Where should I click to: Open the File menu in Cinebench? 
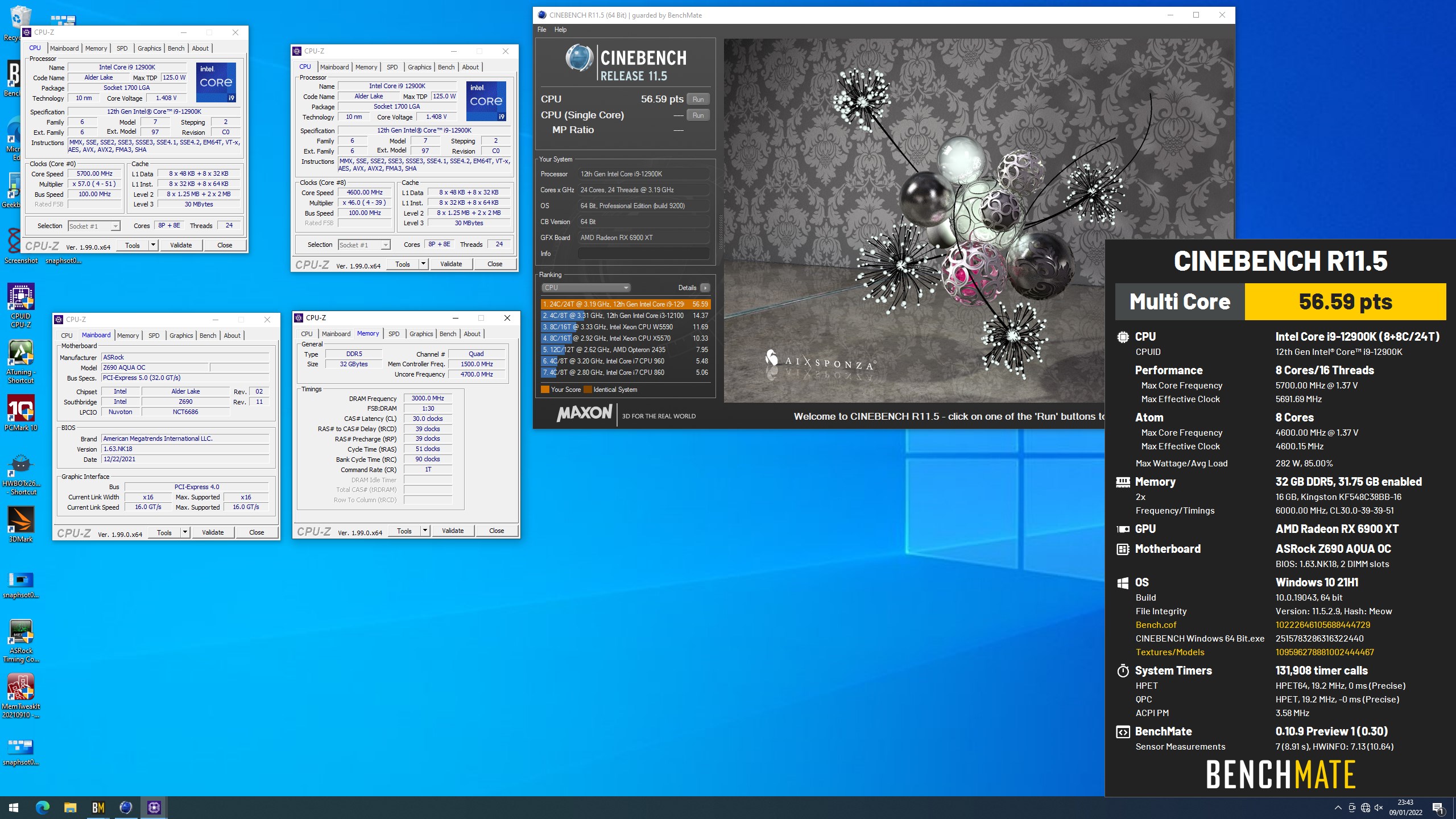click(x=541, y=30)
